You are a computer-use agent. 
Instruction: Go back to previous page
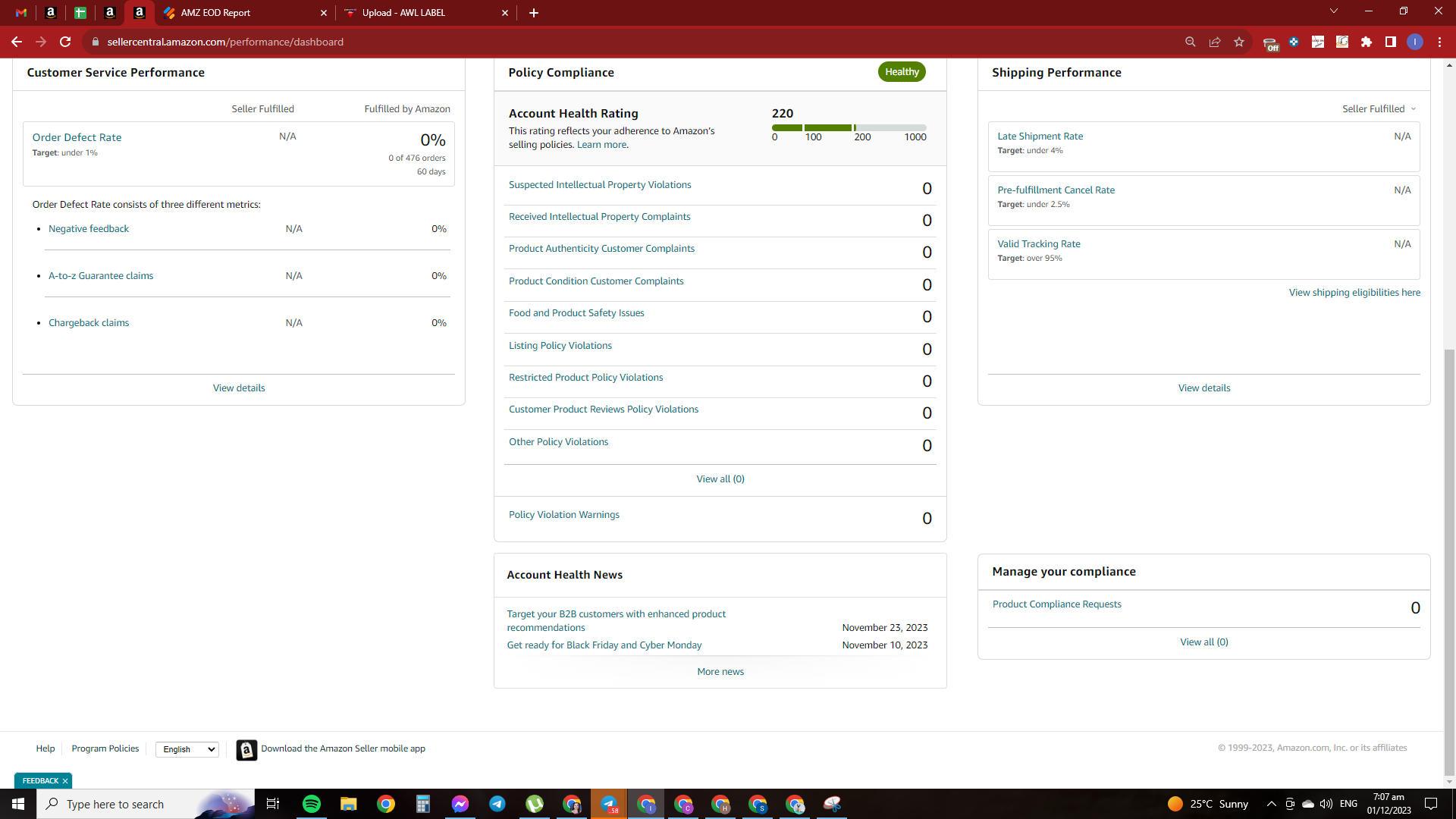pos(17,42)
